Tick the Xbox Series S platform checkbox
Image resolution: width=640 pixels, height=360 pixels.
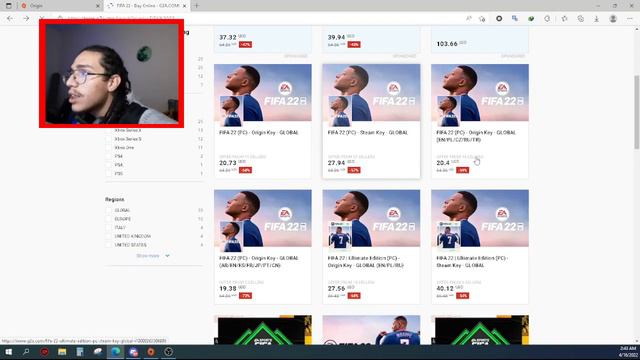(x=109, y=139)
